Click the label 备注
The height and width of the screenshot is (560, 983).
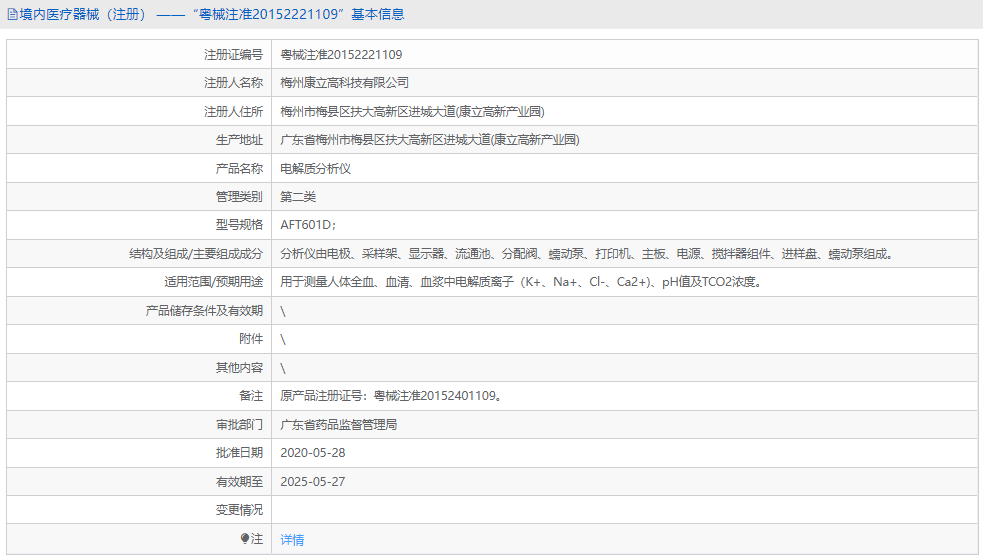pos(251,396)
